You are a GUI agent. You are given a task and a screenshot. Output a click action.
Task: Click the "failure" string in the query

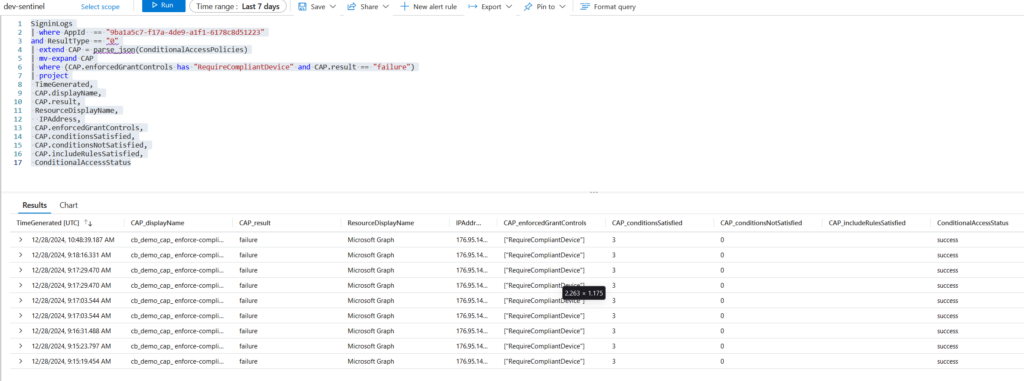[x=392, y=67]
